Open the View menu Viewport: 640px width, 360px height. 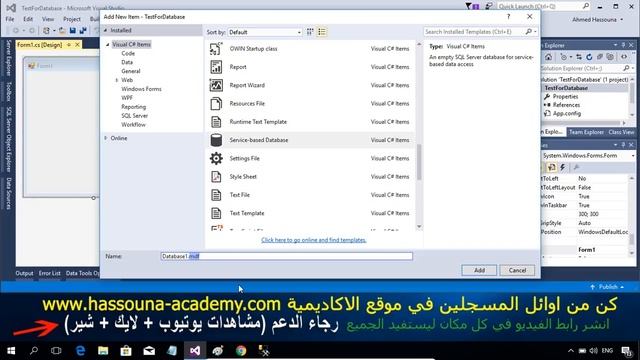(x=48, y=19)
